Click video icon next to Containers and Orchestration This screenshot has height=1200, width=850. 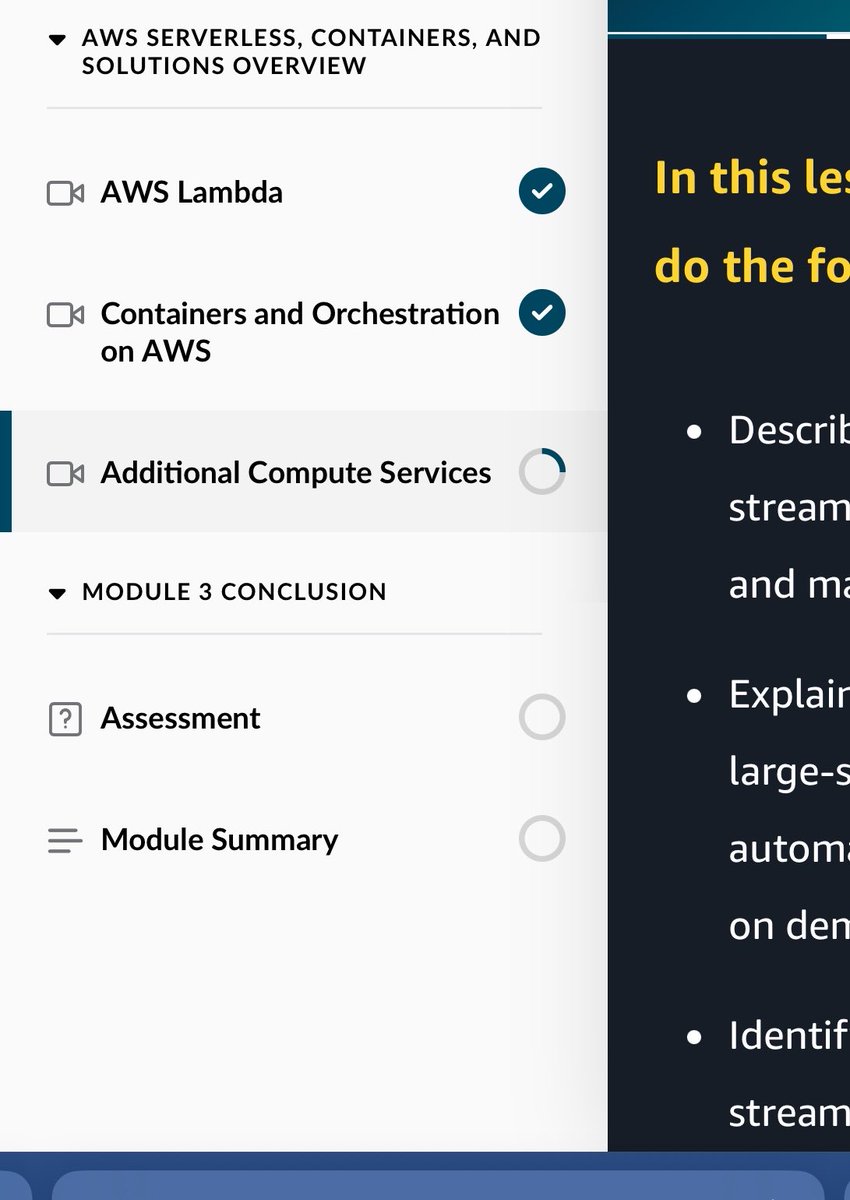point(65,315)
